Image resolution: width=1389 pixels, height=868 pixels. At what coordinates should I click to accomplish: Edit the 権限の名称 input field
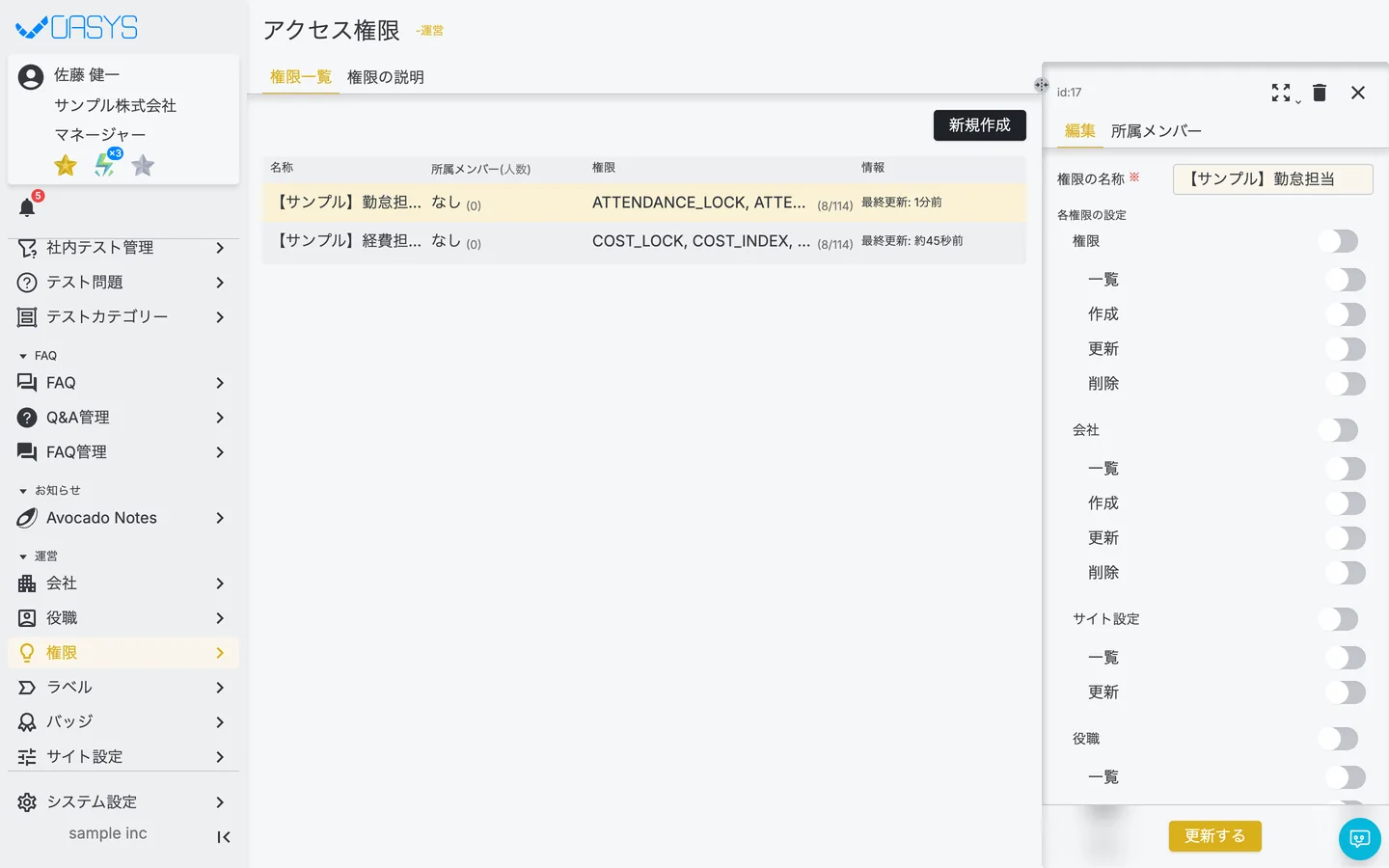point(1273,179)
